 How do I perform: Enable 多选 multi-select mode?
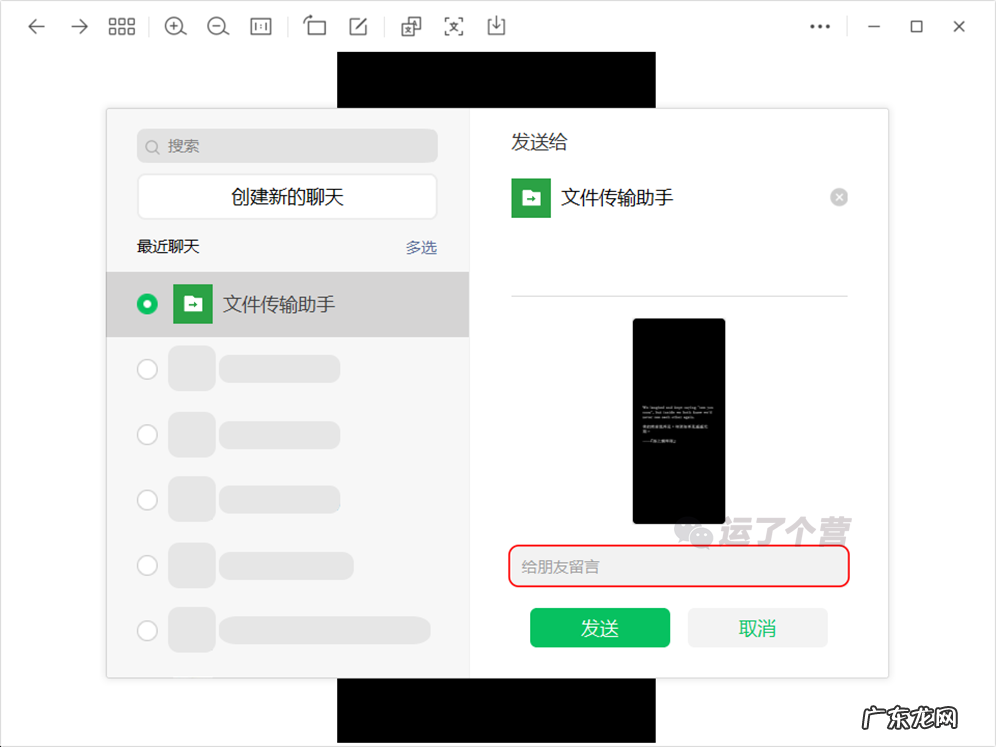point(421,247)
